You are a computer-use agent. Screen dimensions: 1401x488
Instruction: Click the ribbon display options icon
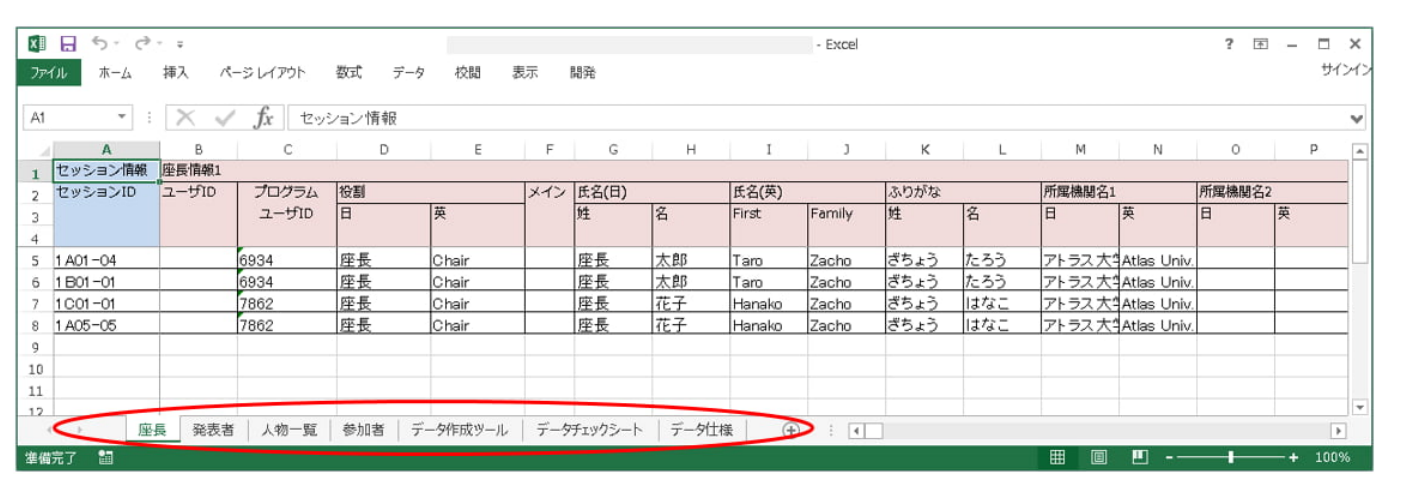[x=1261, y=44]
